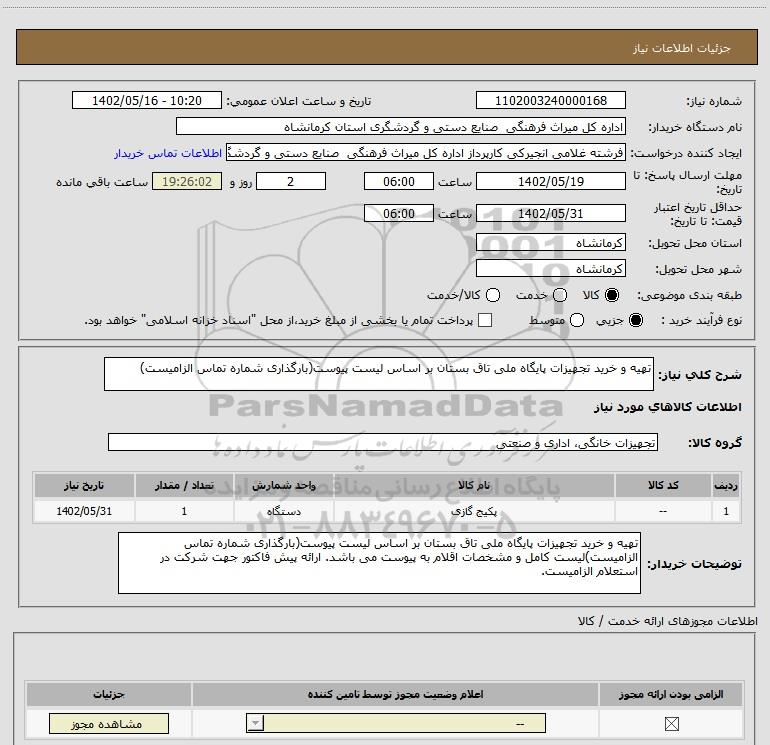
Task: Click the واحد شمارش column header
Action: point(284,485)
